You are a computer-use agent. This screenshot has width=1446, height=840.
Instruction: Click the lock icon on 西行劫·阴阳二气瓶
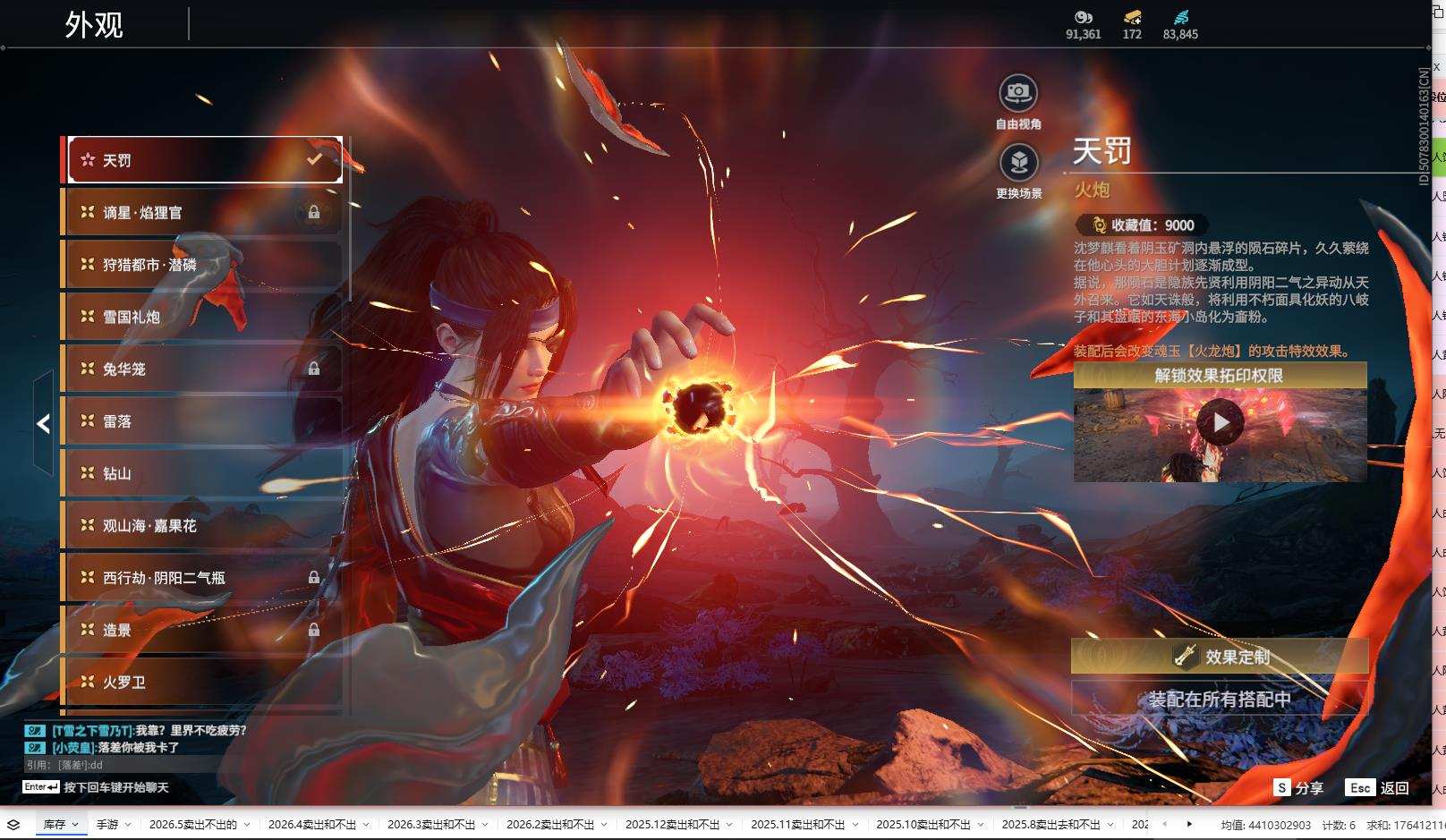(x=314, y=578)
